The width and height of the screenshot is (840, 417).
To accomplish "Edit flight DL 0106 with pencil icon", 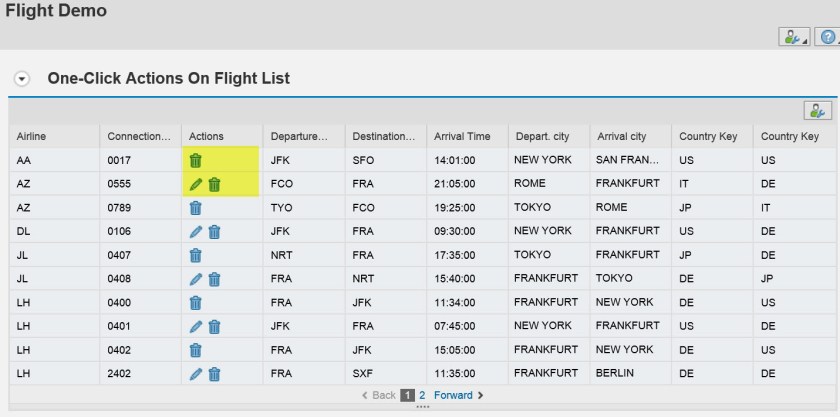I will click(x=196, y=232).
